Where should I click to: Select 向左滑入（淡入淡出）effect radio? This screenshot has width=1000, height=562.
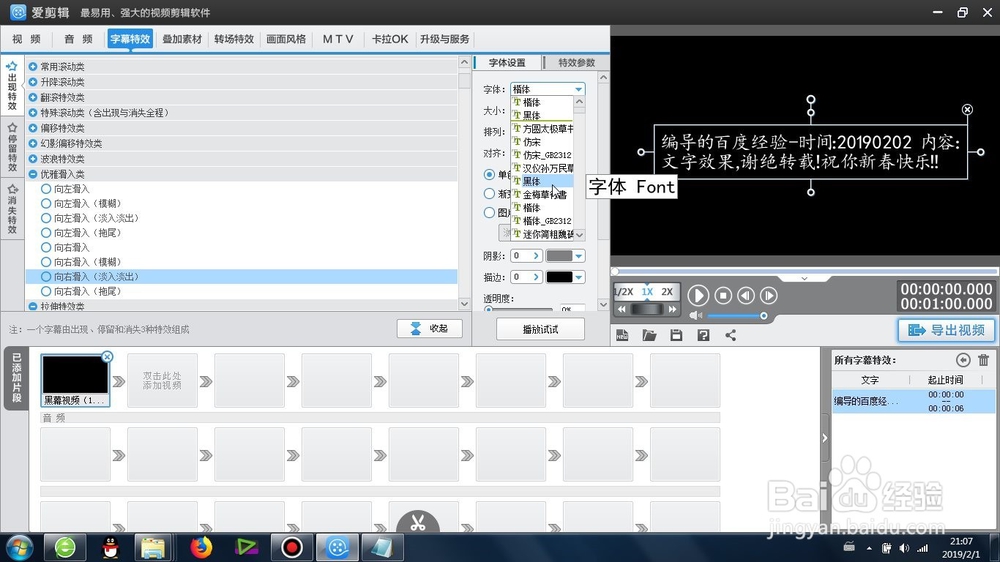click(46, 218)
